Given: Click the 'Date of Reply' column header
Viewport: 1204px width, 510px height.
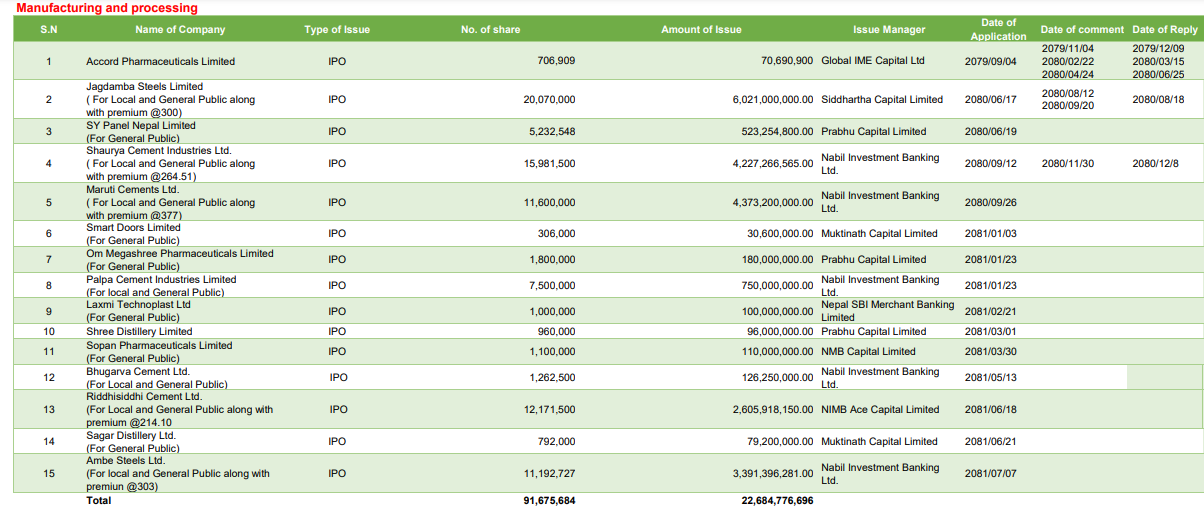Looking at the screenshot, I should [1165, 29].
